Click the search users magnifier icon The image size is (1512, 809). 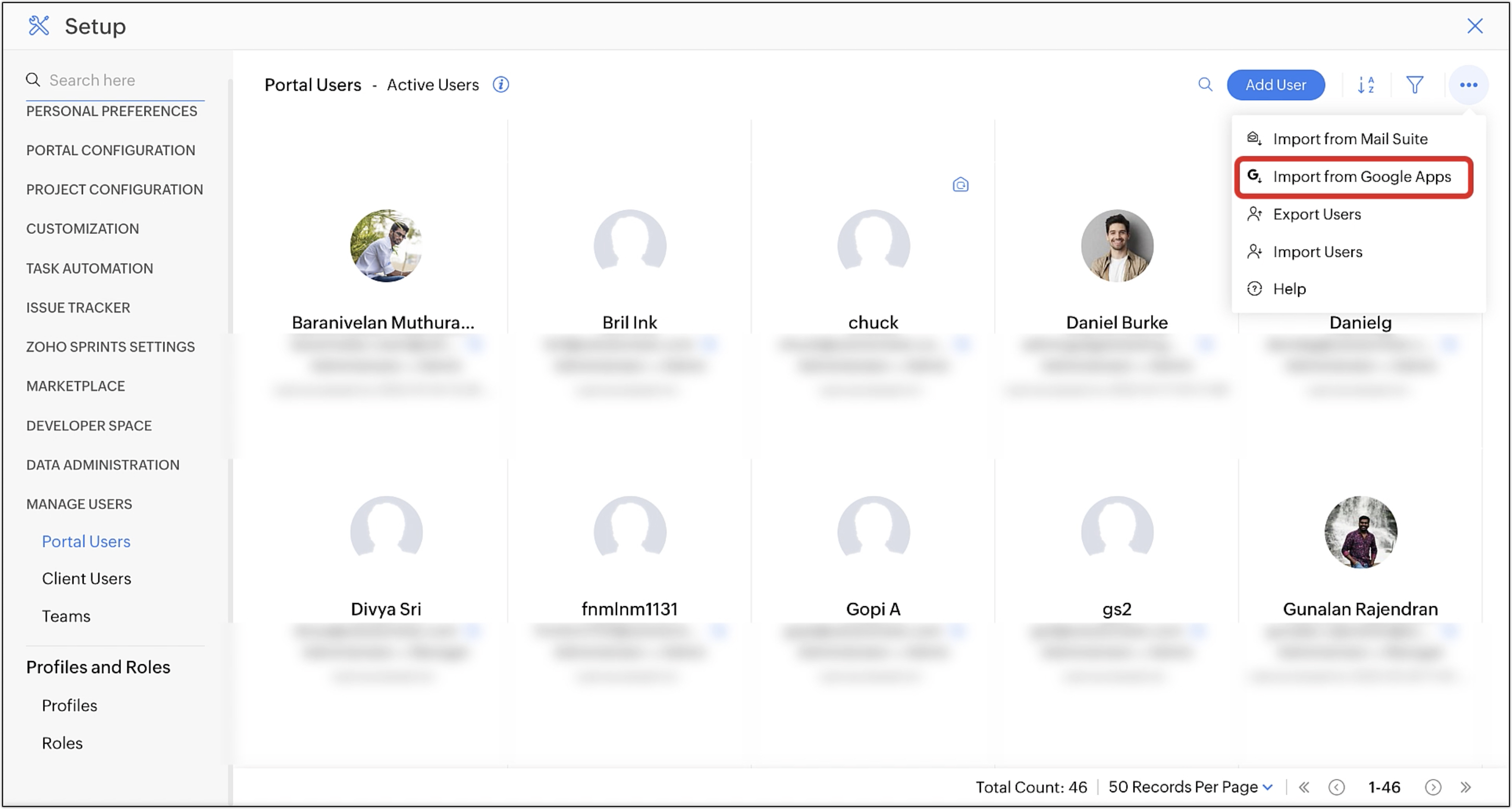point(1205,85)
